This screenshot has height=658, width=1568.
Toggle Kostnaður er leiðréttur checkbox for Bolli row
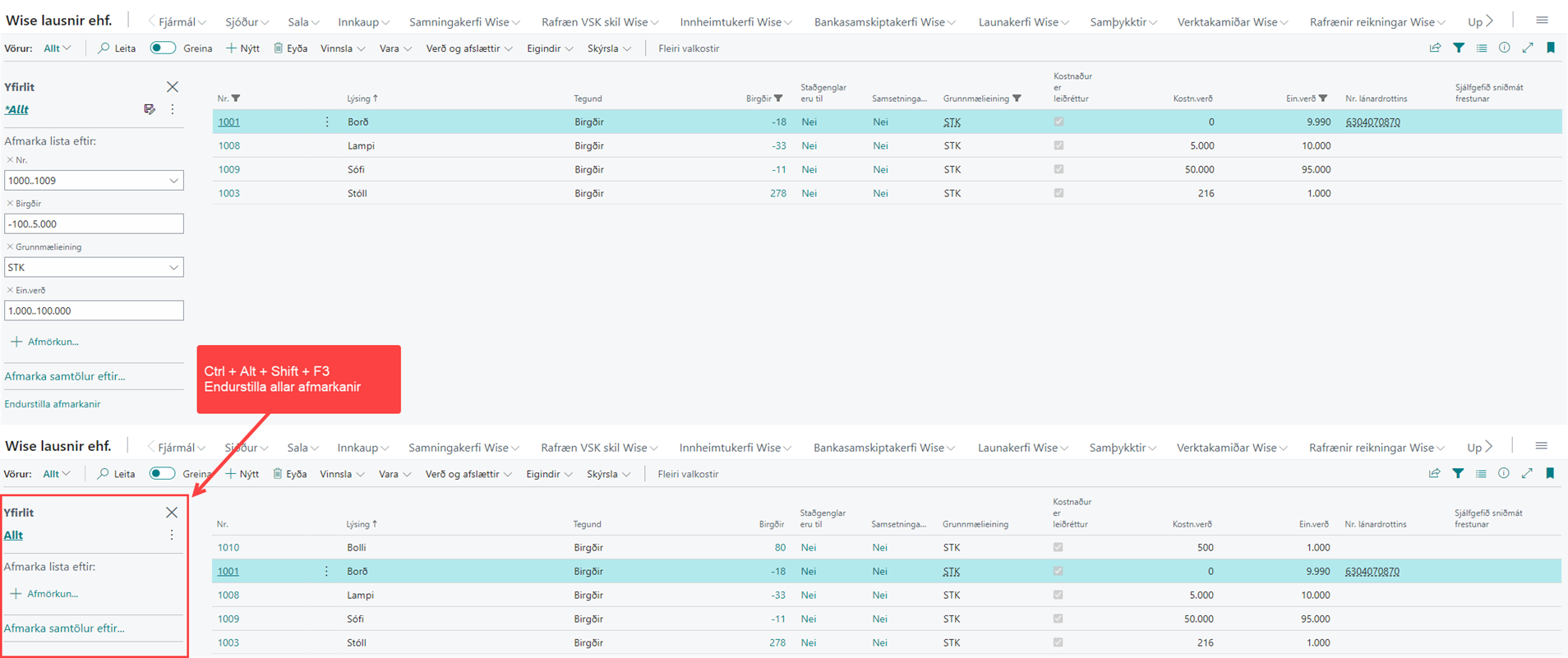pos(1058,547)
